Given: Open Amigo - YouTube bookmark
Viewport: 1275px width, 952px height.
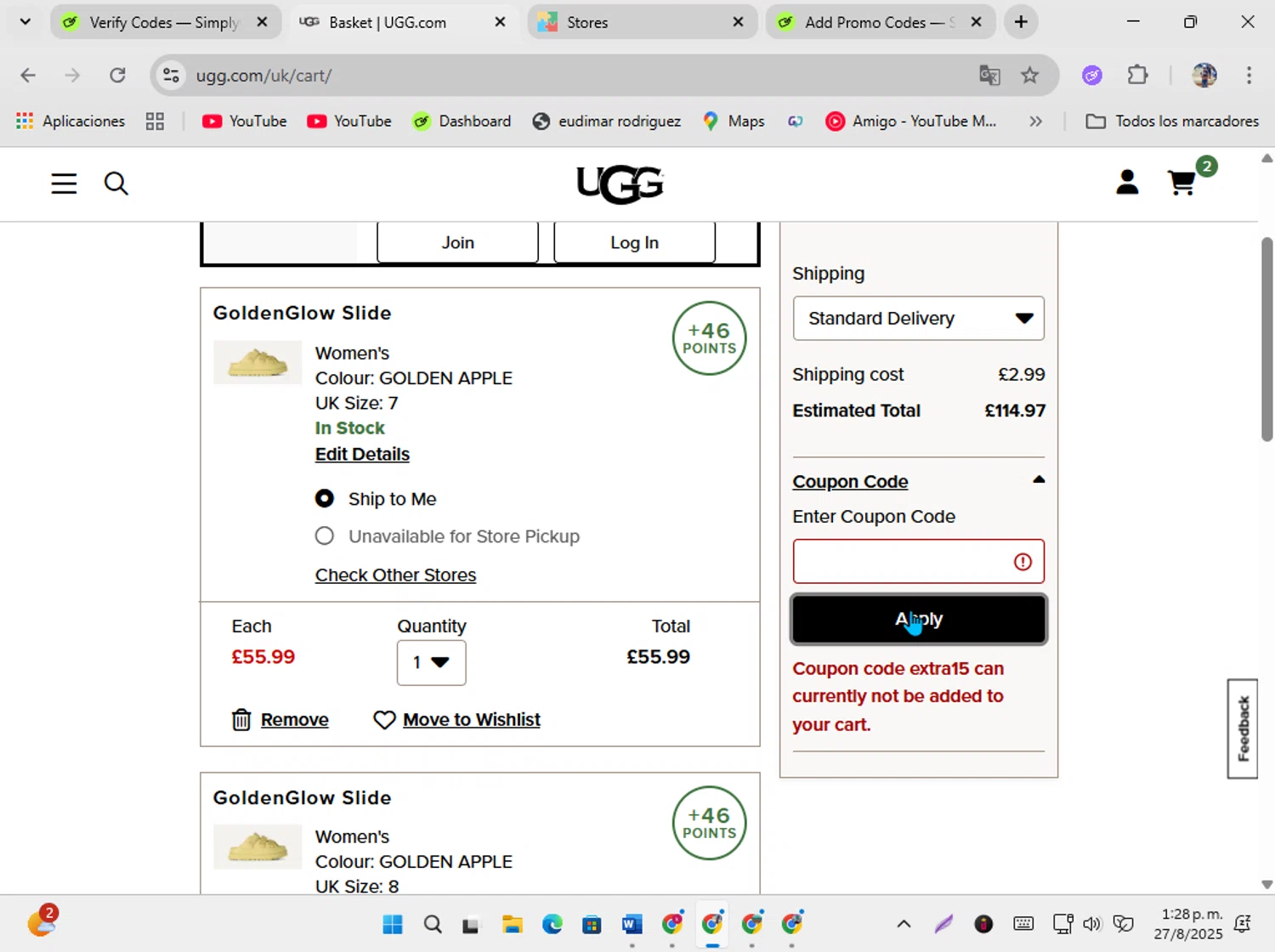Looking at the screenshot, I should 911,121.
